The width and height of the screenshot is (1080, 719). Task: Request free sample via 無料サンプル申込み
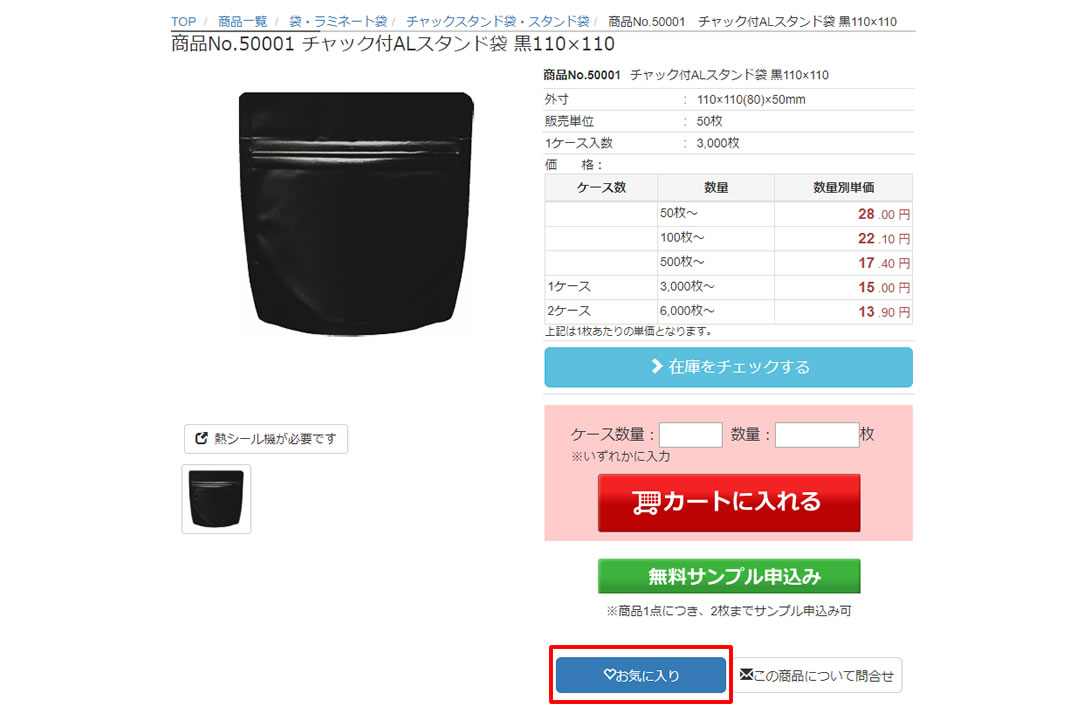pyautogui.click(x=729, y=576)
